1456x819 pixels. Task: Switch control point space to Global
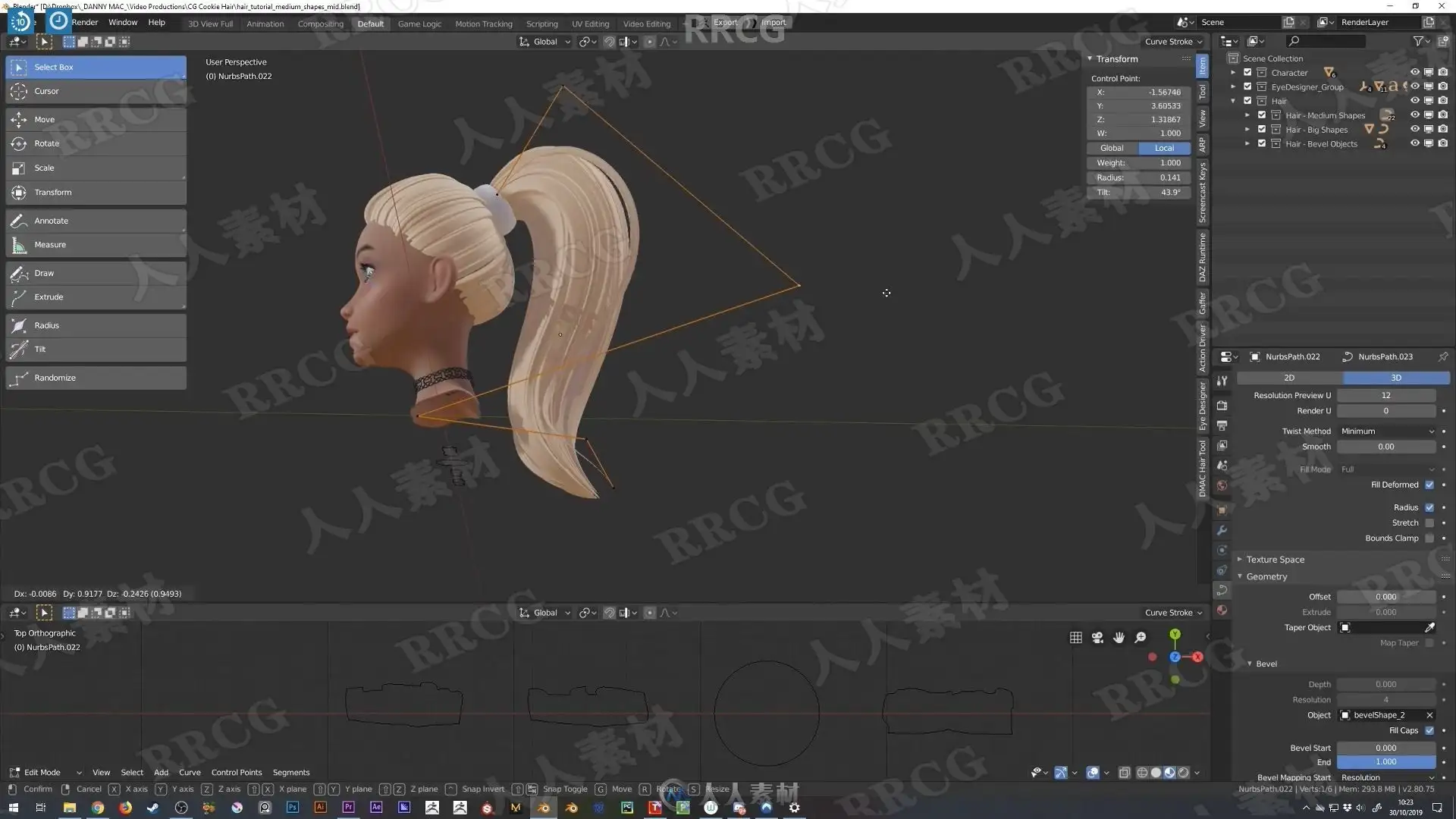pyautogui.click(x=1112, y=149)
